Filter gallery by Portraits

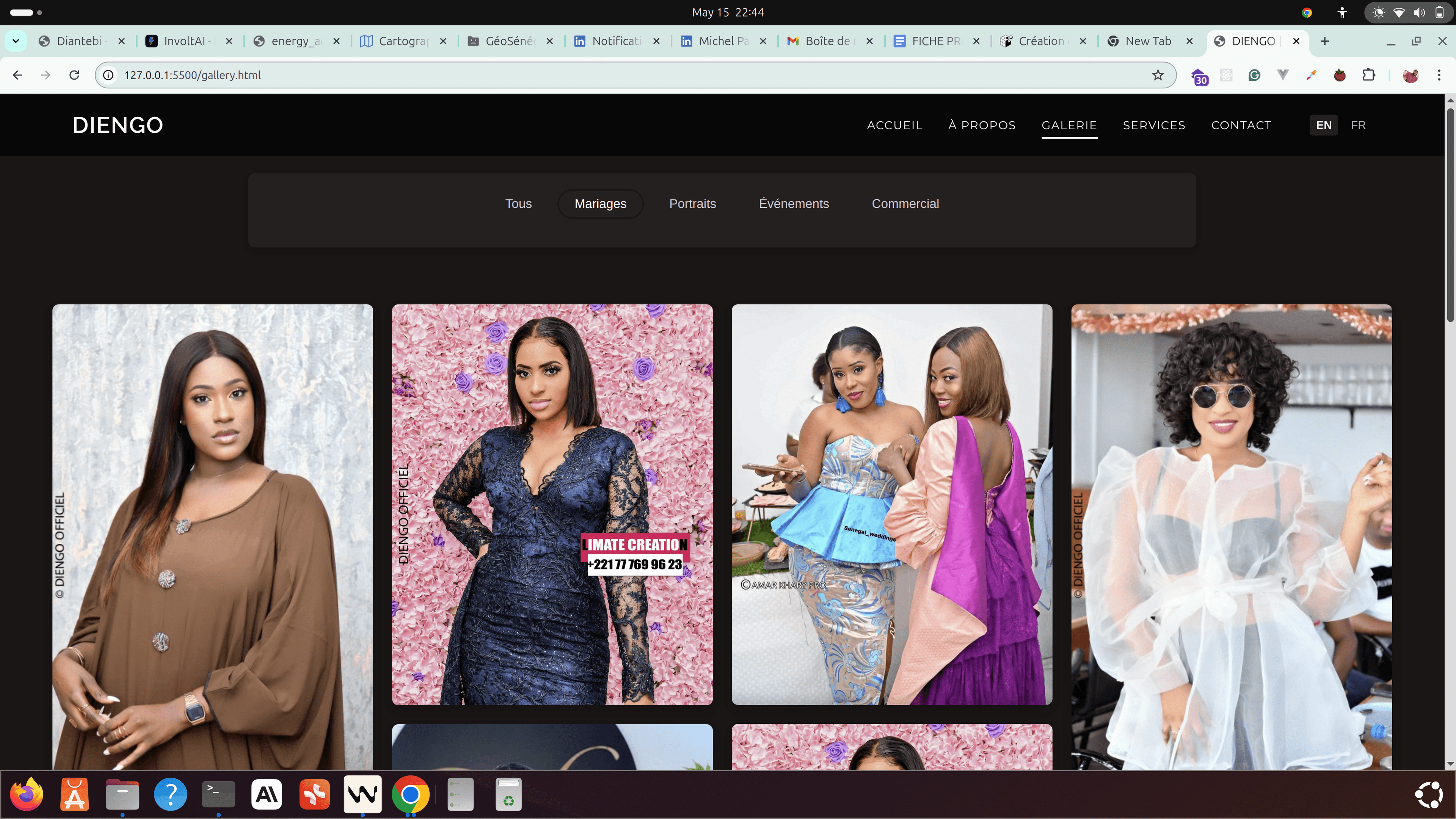click(x=692, y=204)
